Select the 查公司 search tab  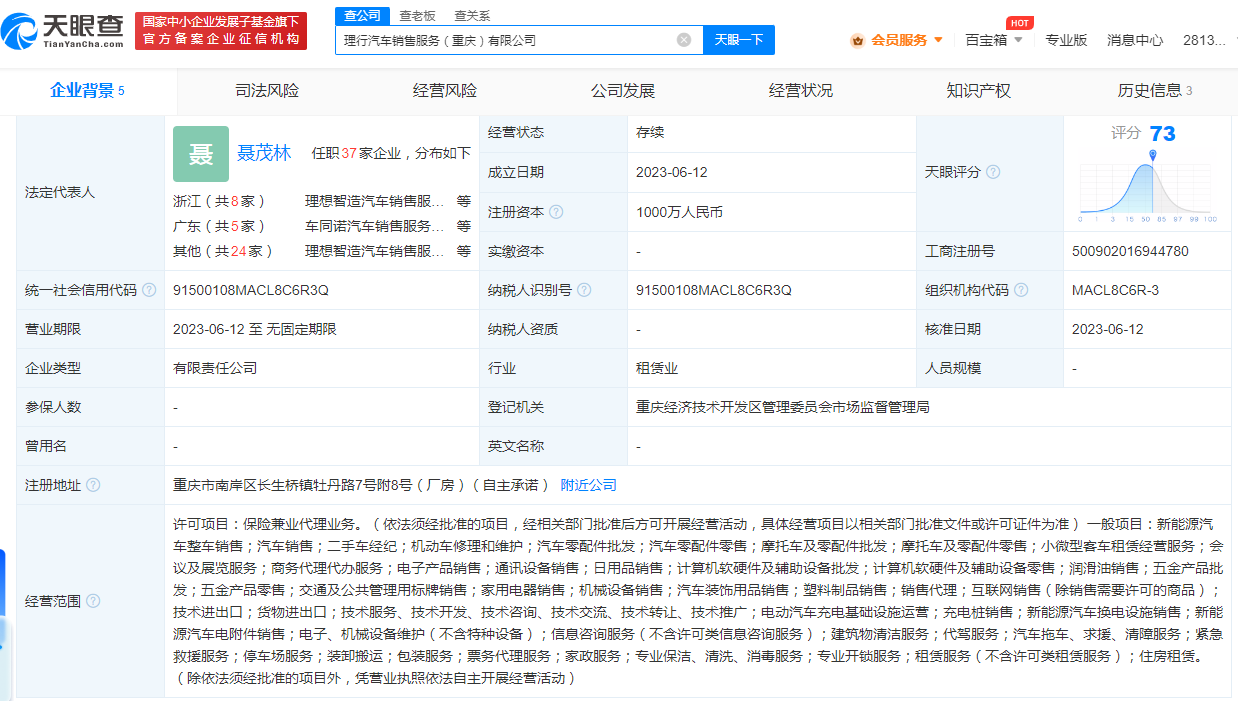(x=362, y=15)
